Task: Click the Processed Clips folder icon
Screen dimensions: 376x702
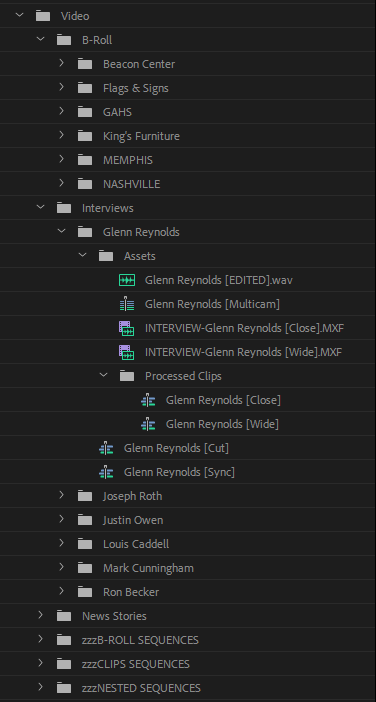Action: pyautogui.click(x=127, y=376)
